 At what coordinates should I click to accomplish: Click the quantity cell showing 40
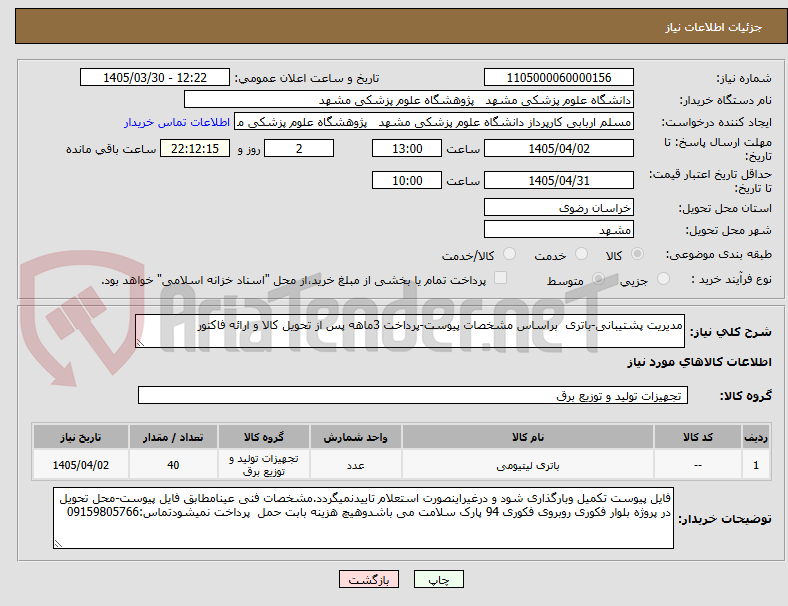[x=173, y=465]
